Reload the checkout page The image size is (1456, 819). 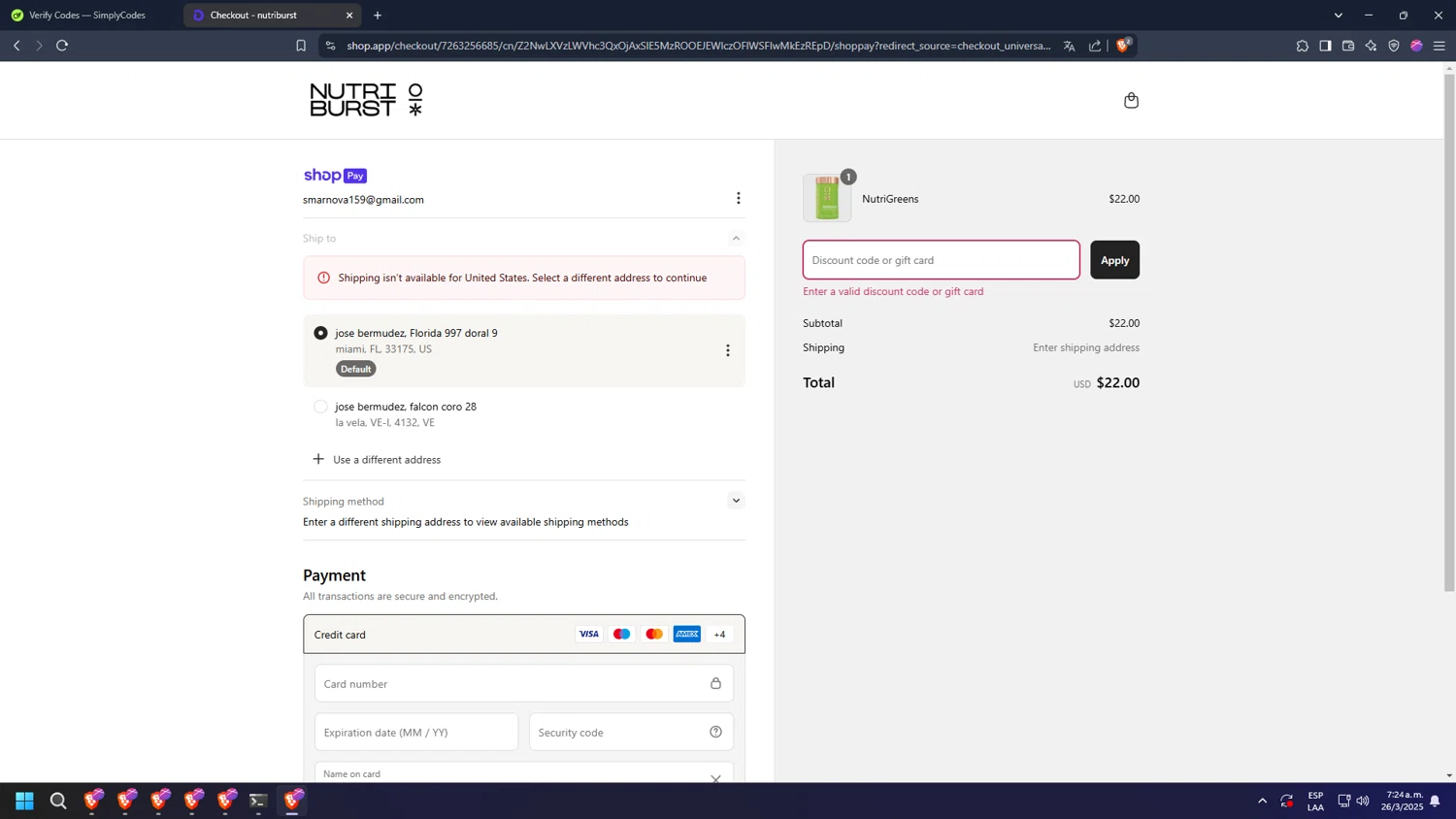(x=62, y=46)
